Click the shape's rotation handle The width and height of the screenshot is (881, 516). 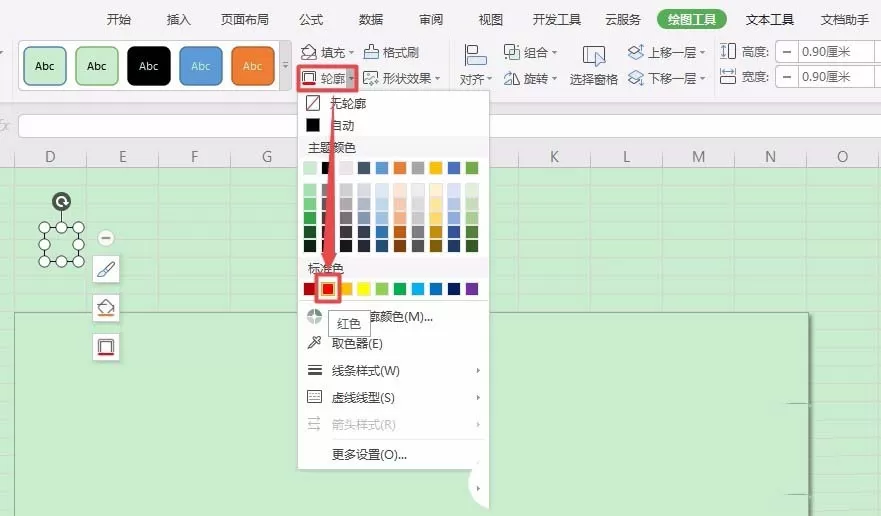pyautogui.click(x=61, y=201)
